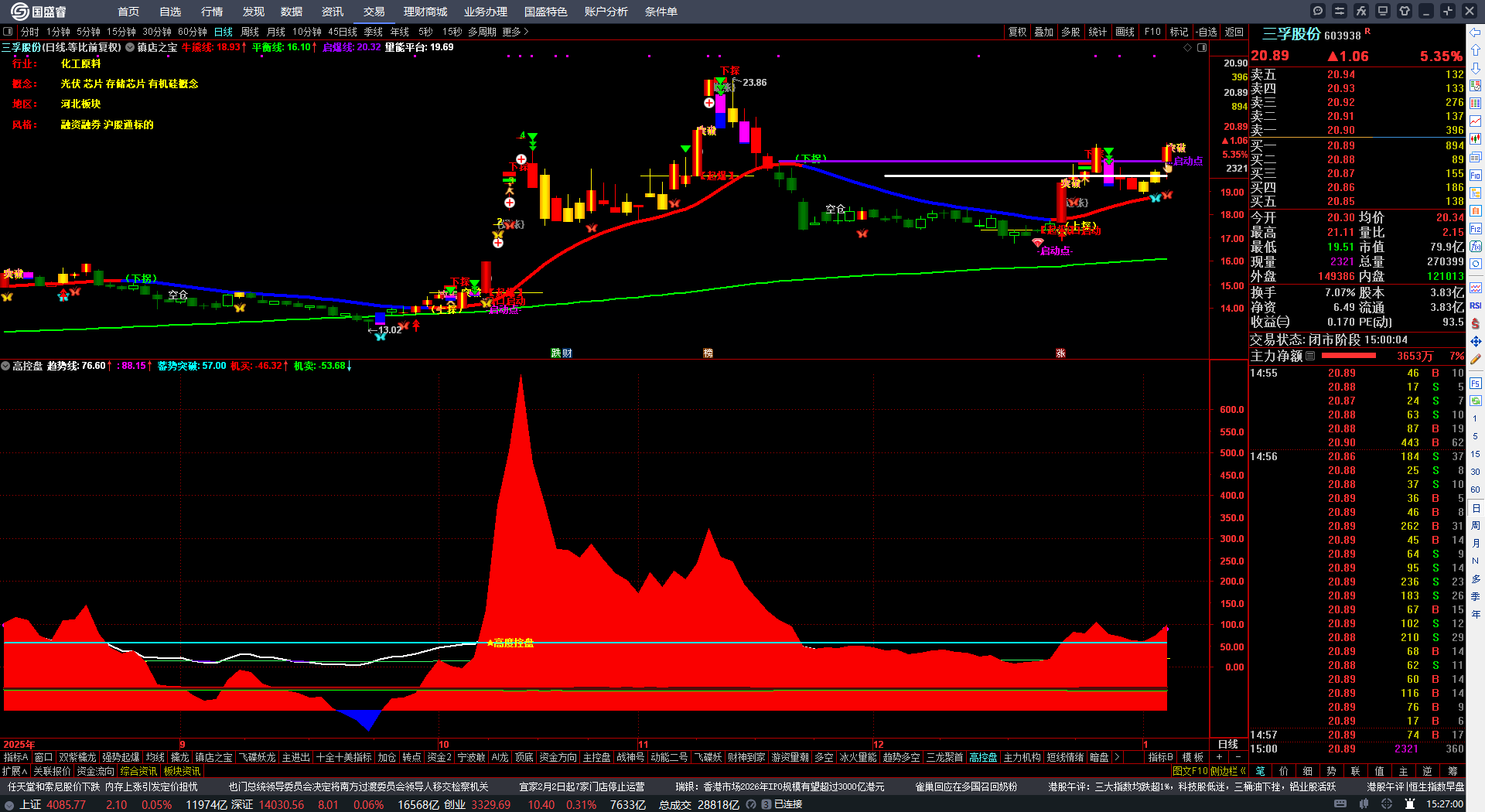The width and height of the screenshot is (1485, 812).
Task: Toggle 多股 multi-stock view
Action: (1070, 32)
